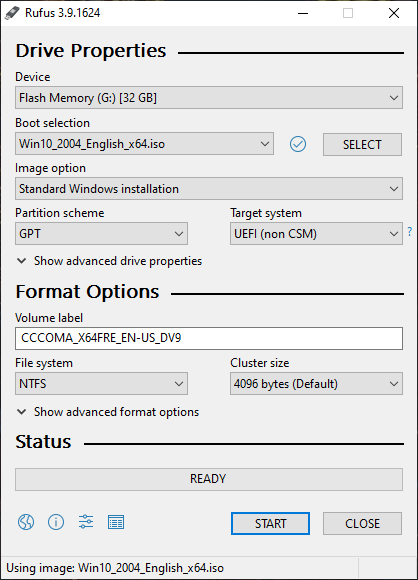Click the Target system help question mark
This screenshot has width=418, height=580.
[409, 232]
